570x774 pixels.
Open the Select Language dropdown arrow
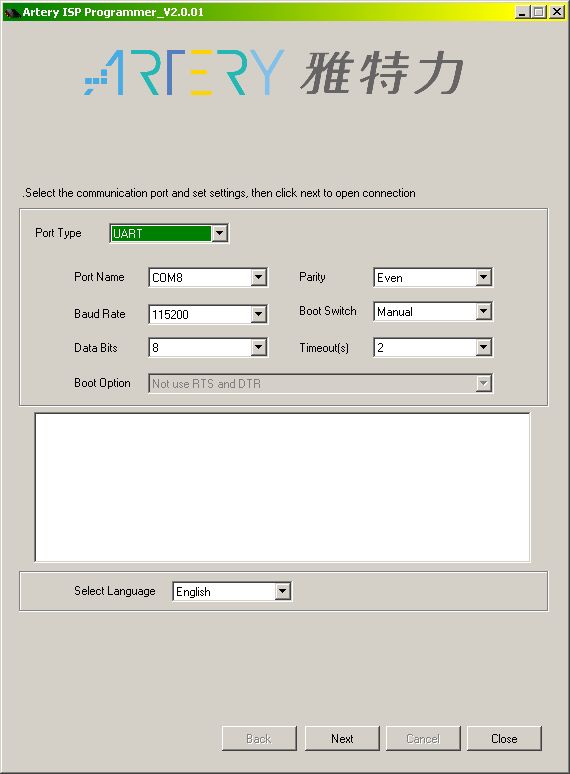(x=282, y=591)
